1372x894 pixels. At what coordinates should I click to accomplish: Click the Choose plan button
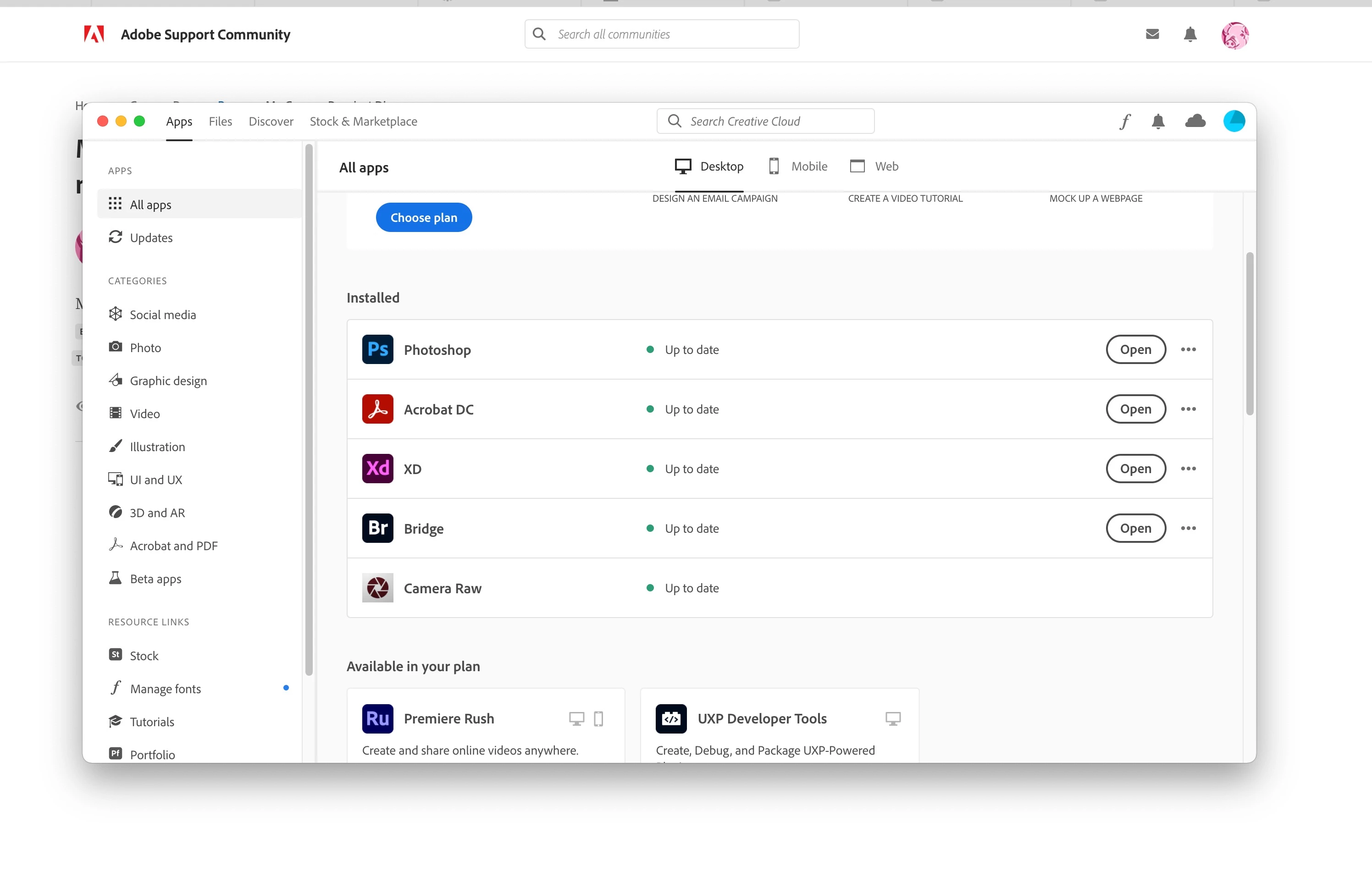424,217
